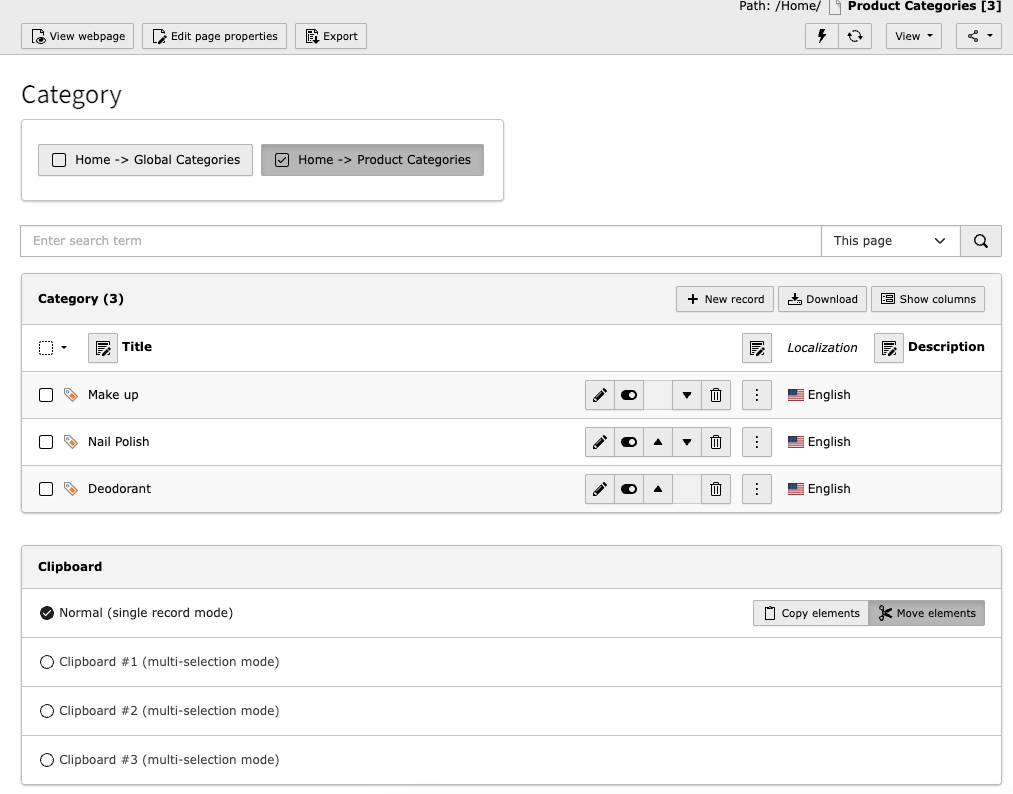Click the reload page icon
The image size is (1013, 794).
coord(855,36)
